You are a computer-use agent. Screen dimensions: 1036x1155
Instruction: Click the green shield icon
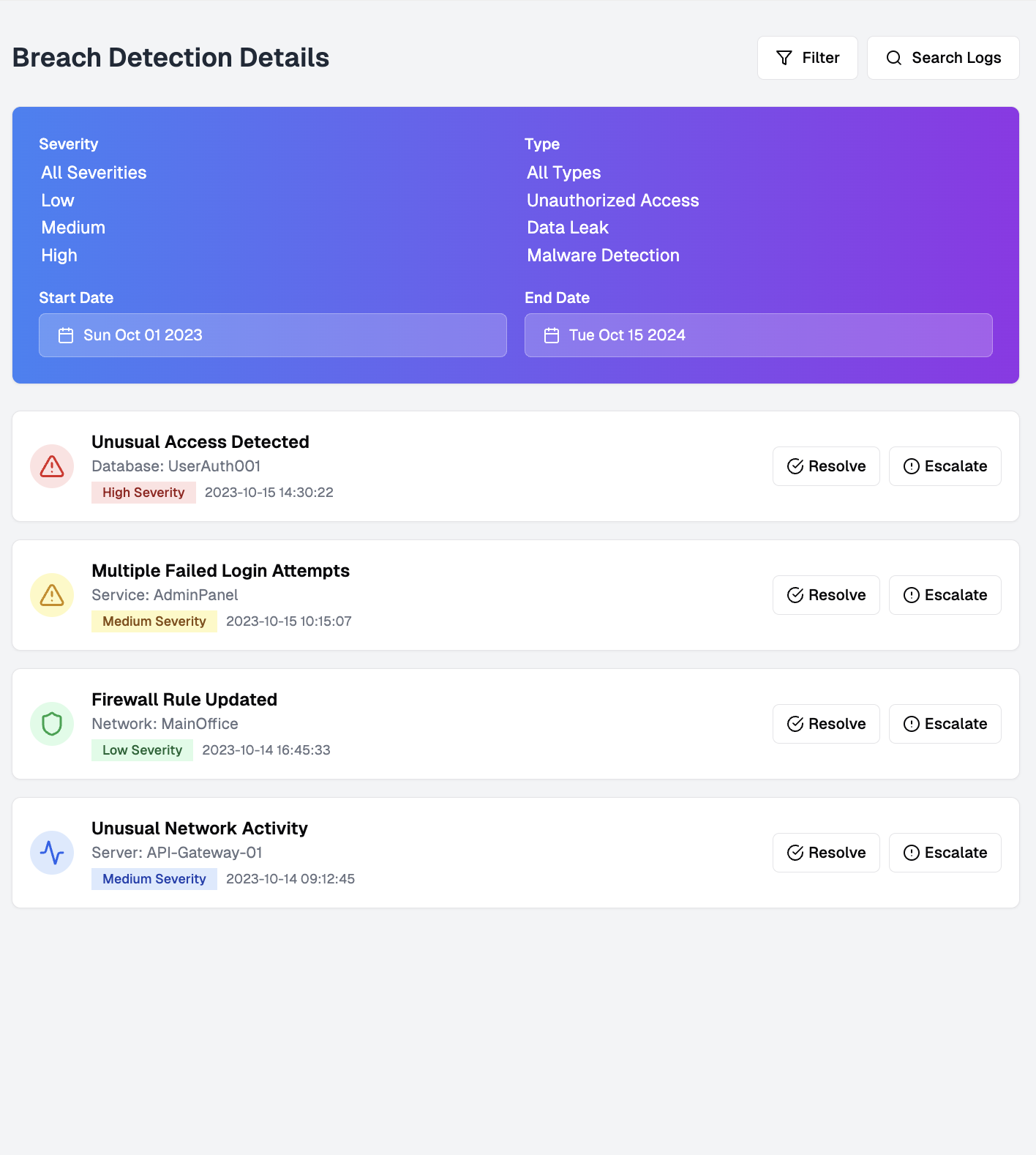(52, 724)
